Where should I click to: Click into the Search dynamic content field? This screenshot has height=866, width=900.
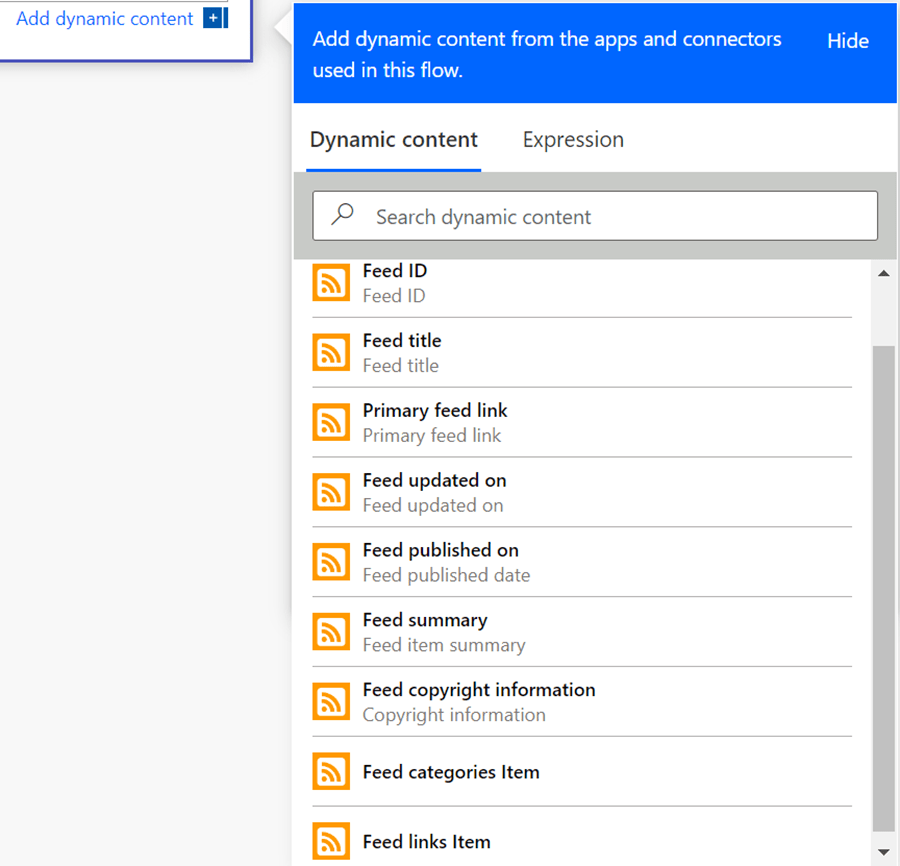tap(610, 217)
